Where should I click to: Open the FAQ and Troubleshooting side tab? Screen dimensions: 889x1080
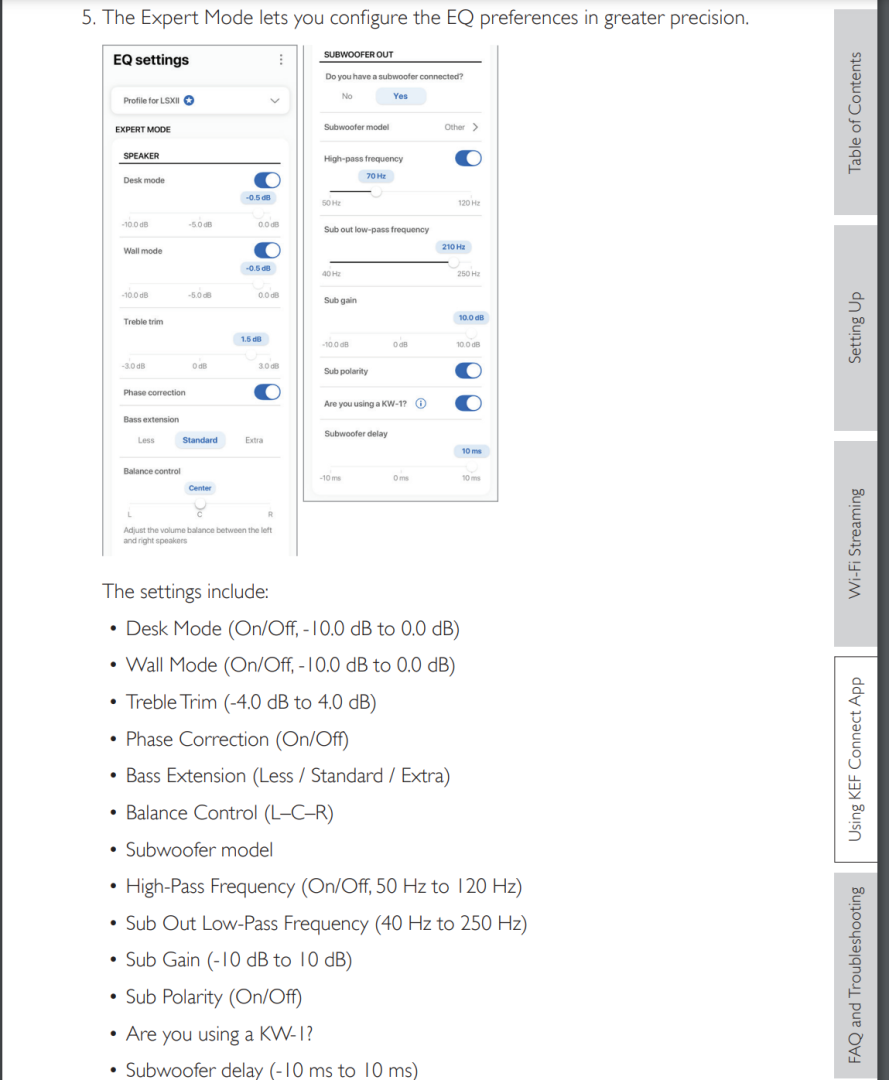[855, 975]
